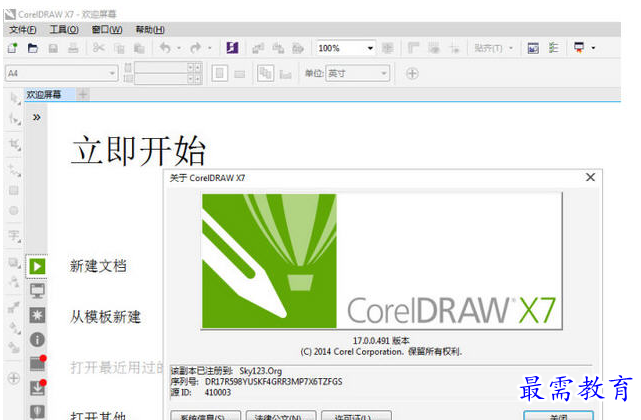Screen dimensions: 641x420
Task: Open the 帮助(H) menu
Action: [150, 30]
